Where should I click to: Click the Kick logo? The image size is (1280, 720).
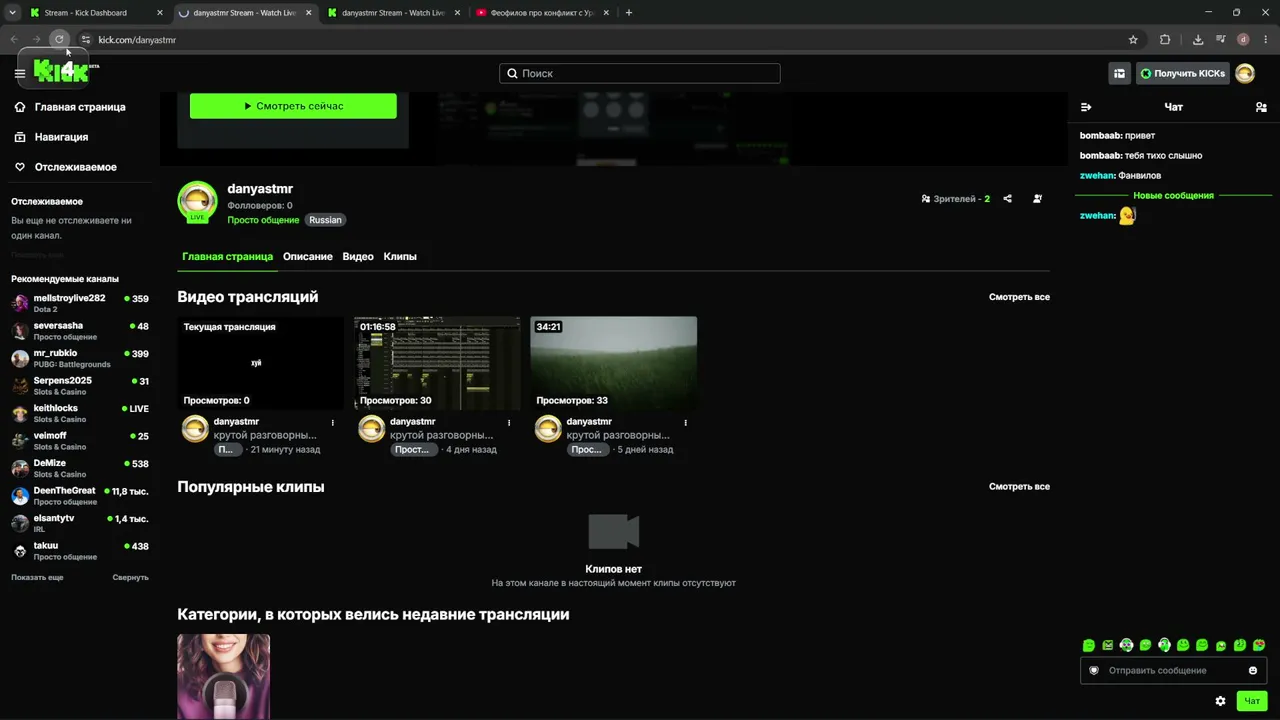[x=62, y=71]
